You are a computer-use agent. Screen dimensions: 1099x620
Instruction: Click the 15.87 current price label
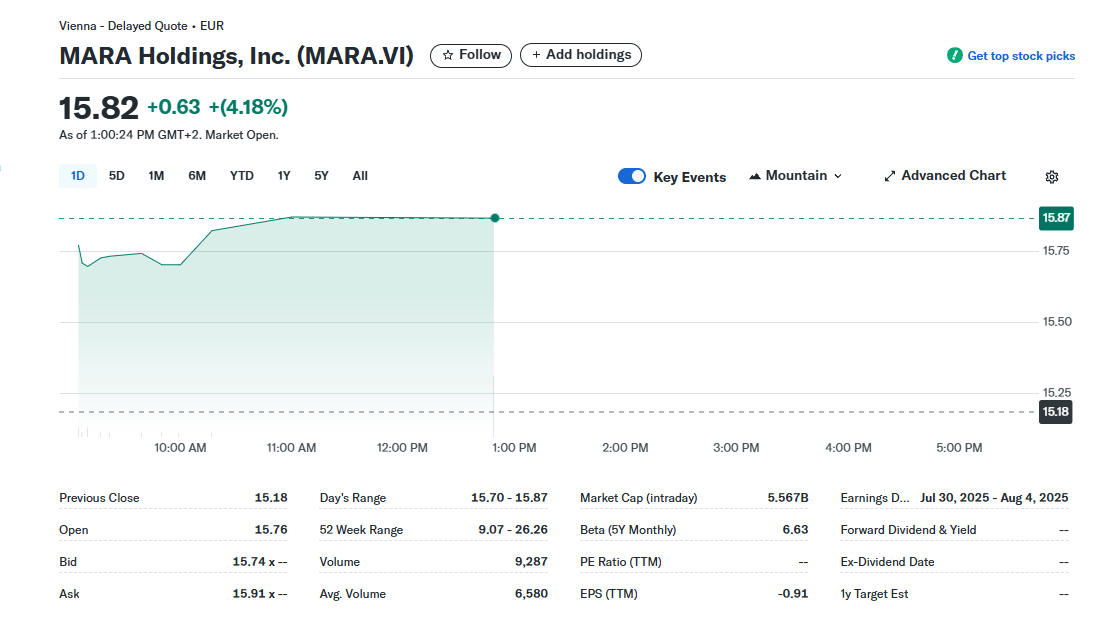click(x=1056, y=218)
